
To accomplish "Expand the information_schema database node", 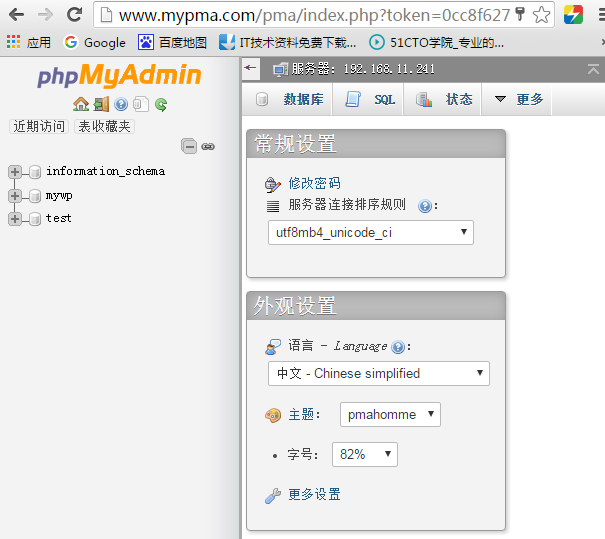I will 15,172.
